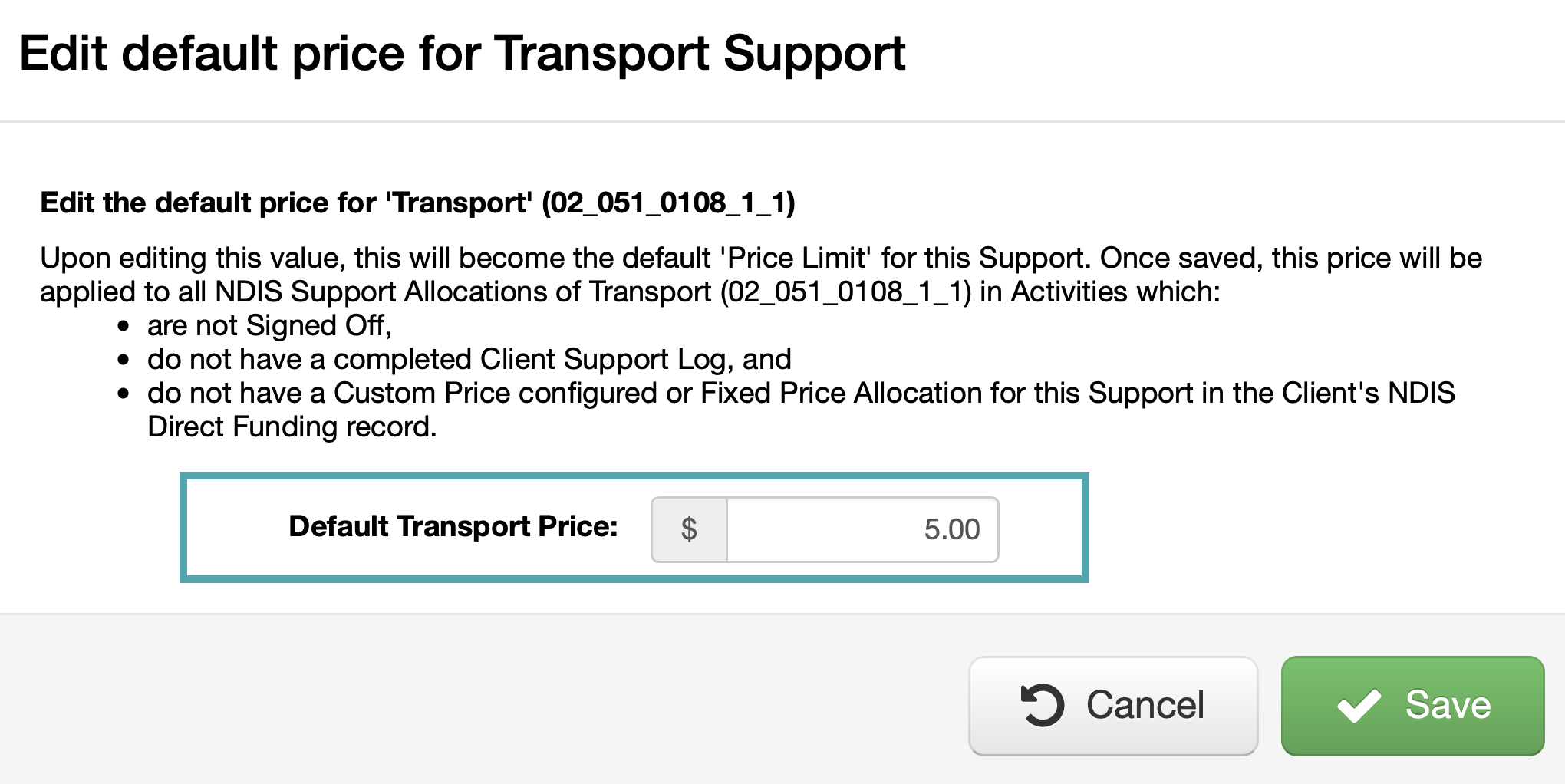Screen dimensions: 1565x784
Task: Click the dollar sign currency prefix
Action: pos(689,529)
